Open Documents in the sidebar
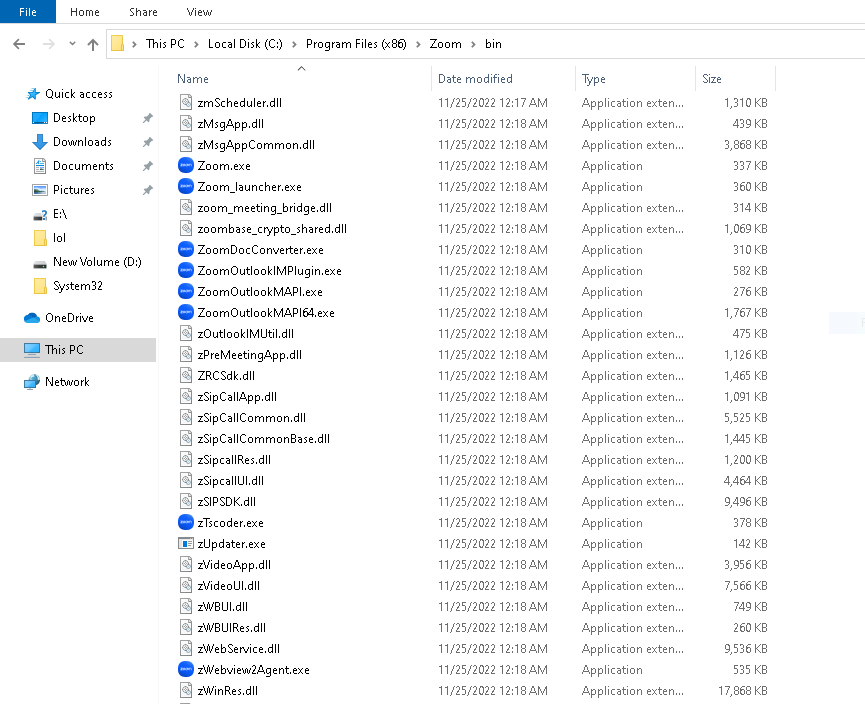865x704 pixels. pos(83,166)
